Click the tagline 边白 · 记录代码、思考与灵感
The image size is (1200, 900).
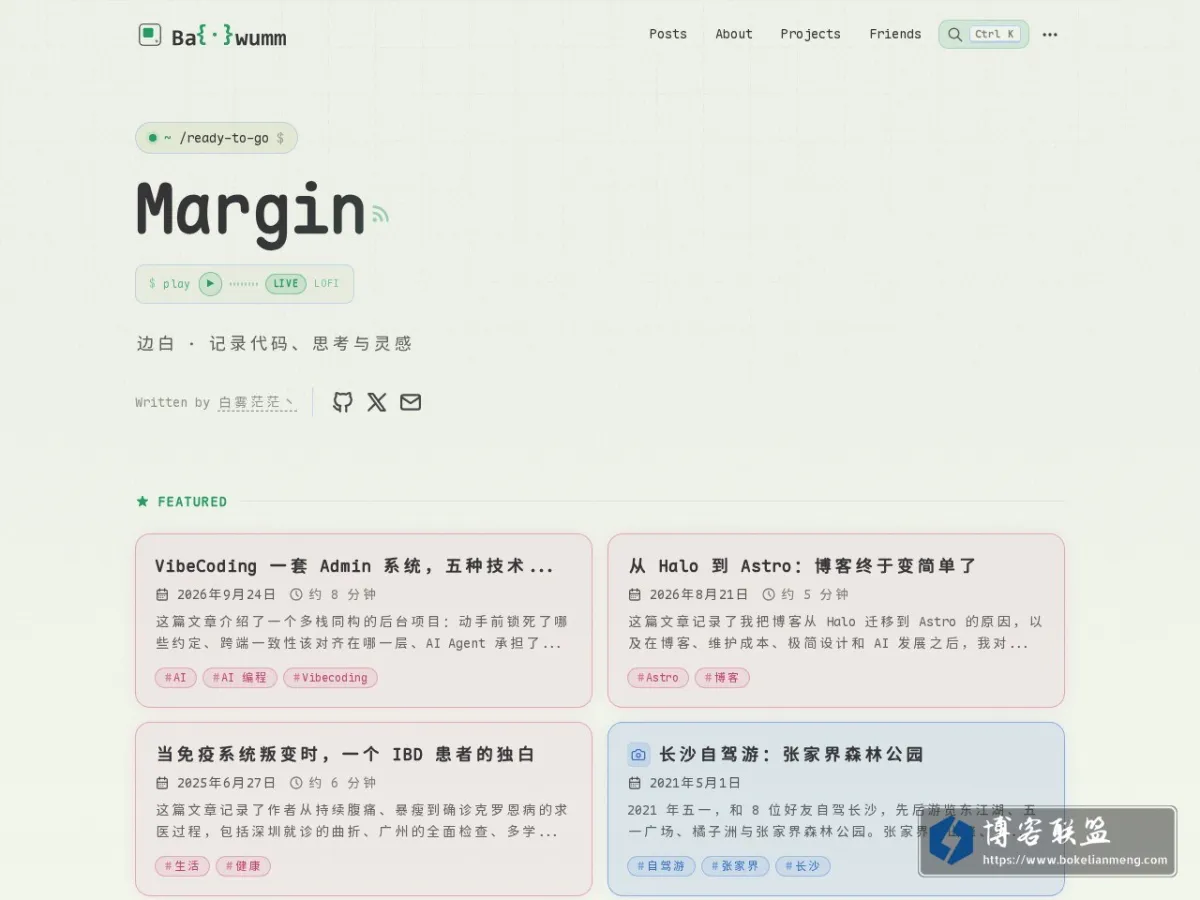pyautogui.click(x=274, y=343)
